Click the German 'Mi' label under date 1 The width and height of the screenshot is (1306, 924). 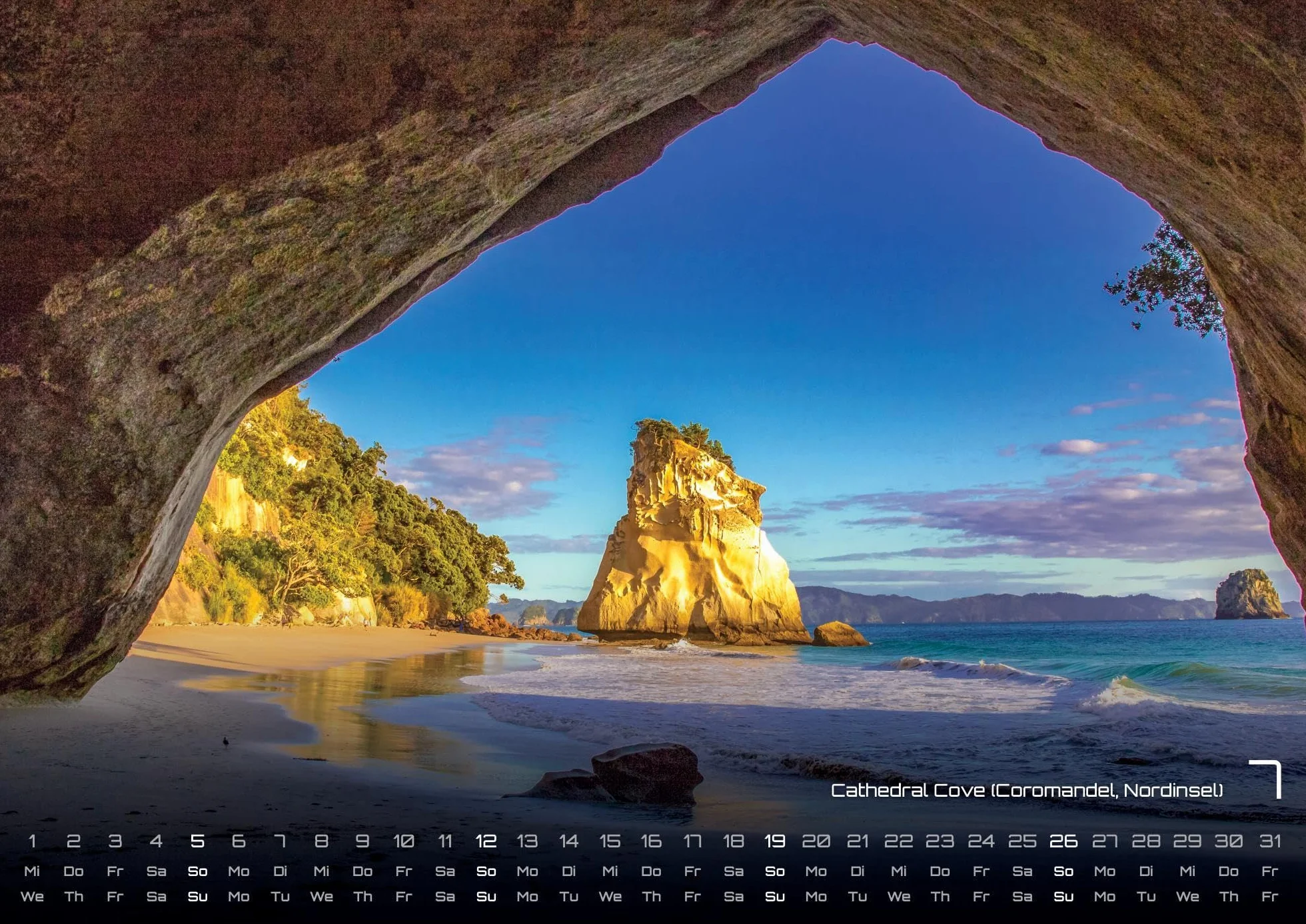[32, 871]
